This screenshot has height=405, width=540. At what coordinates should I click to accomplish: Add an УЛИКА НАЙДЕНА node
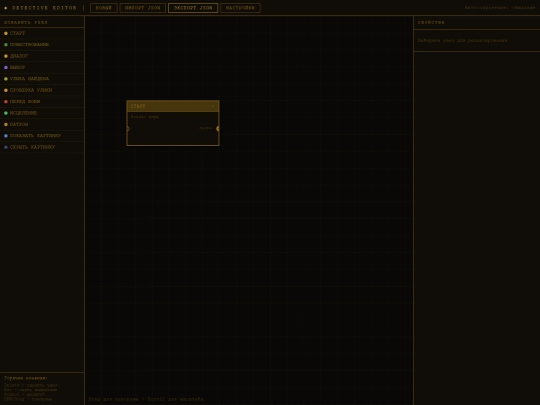pos(42,79)
